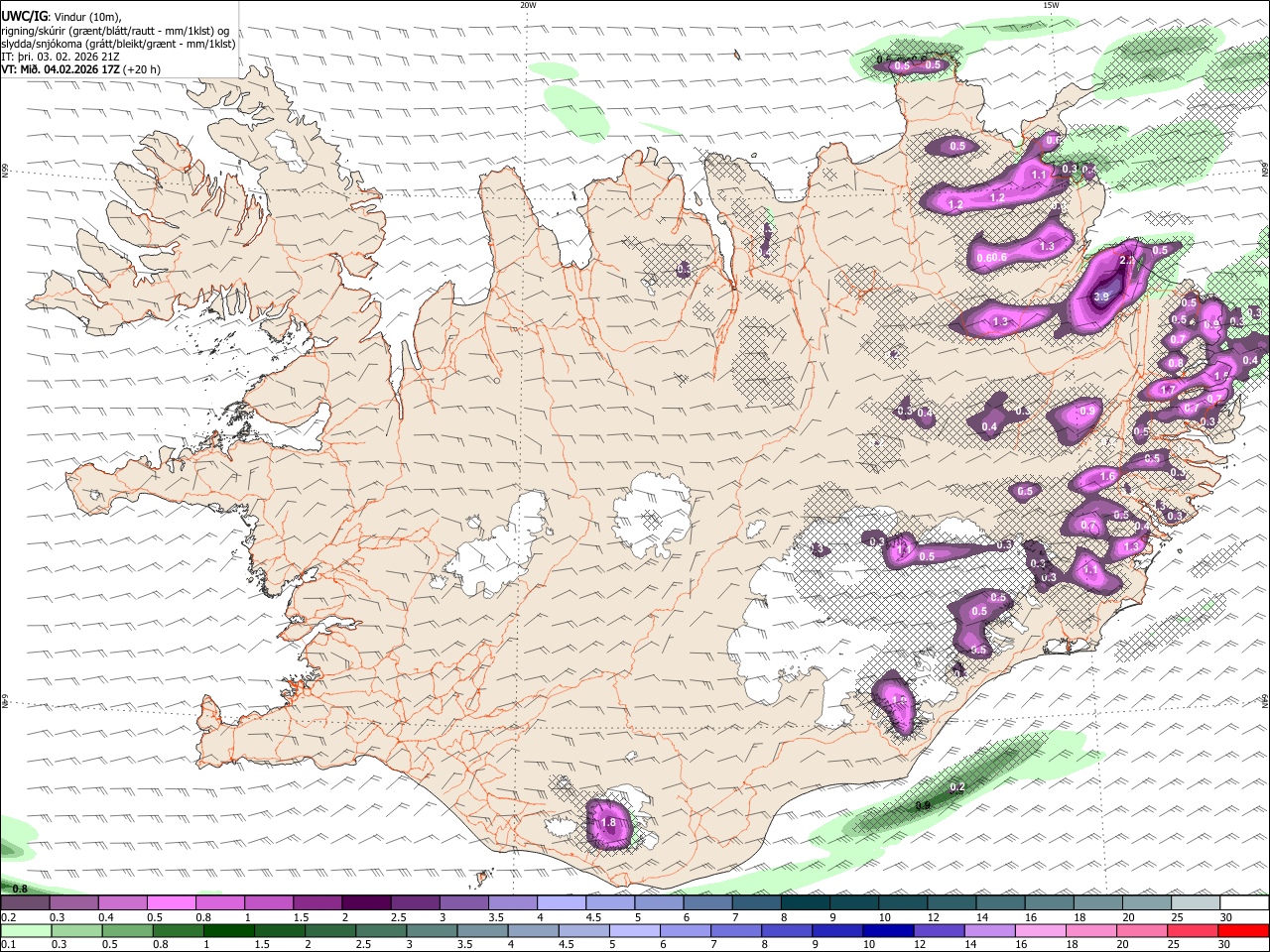The height and width of the screenshot is (952, 1270).
Task: Click the palest green 0.1 swatch in lower legend row
Action: pyautogui.click(x=25, y=930)
